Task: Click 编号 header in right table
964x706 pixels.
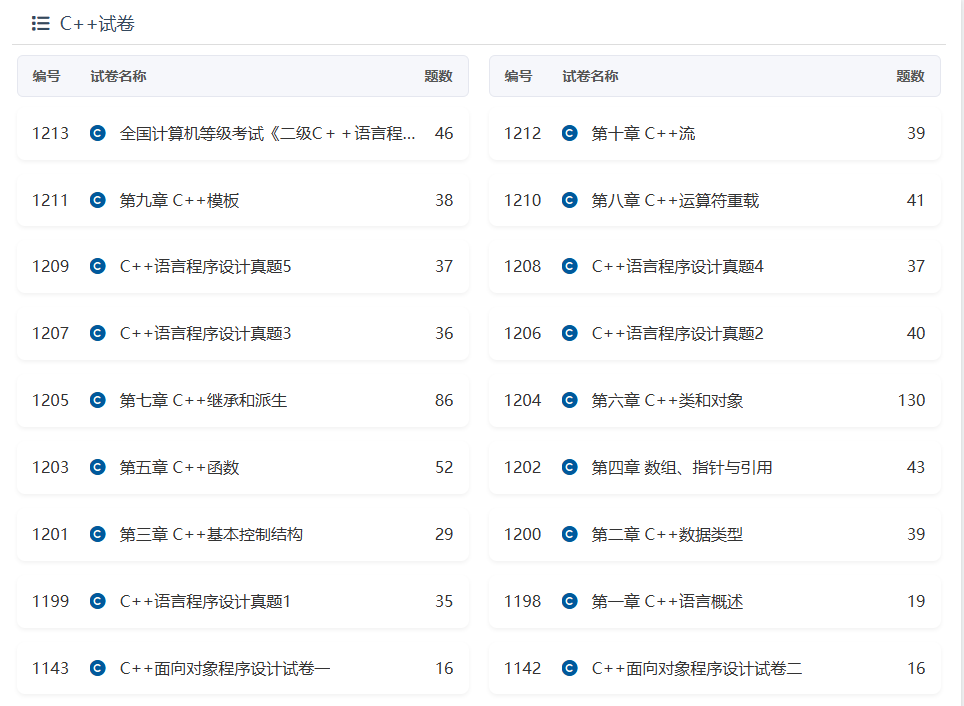Action: 518,76
